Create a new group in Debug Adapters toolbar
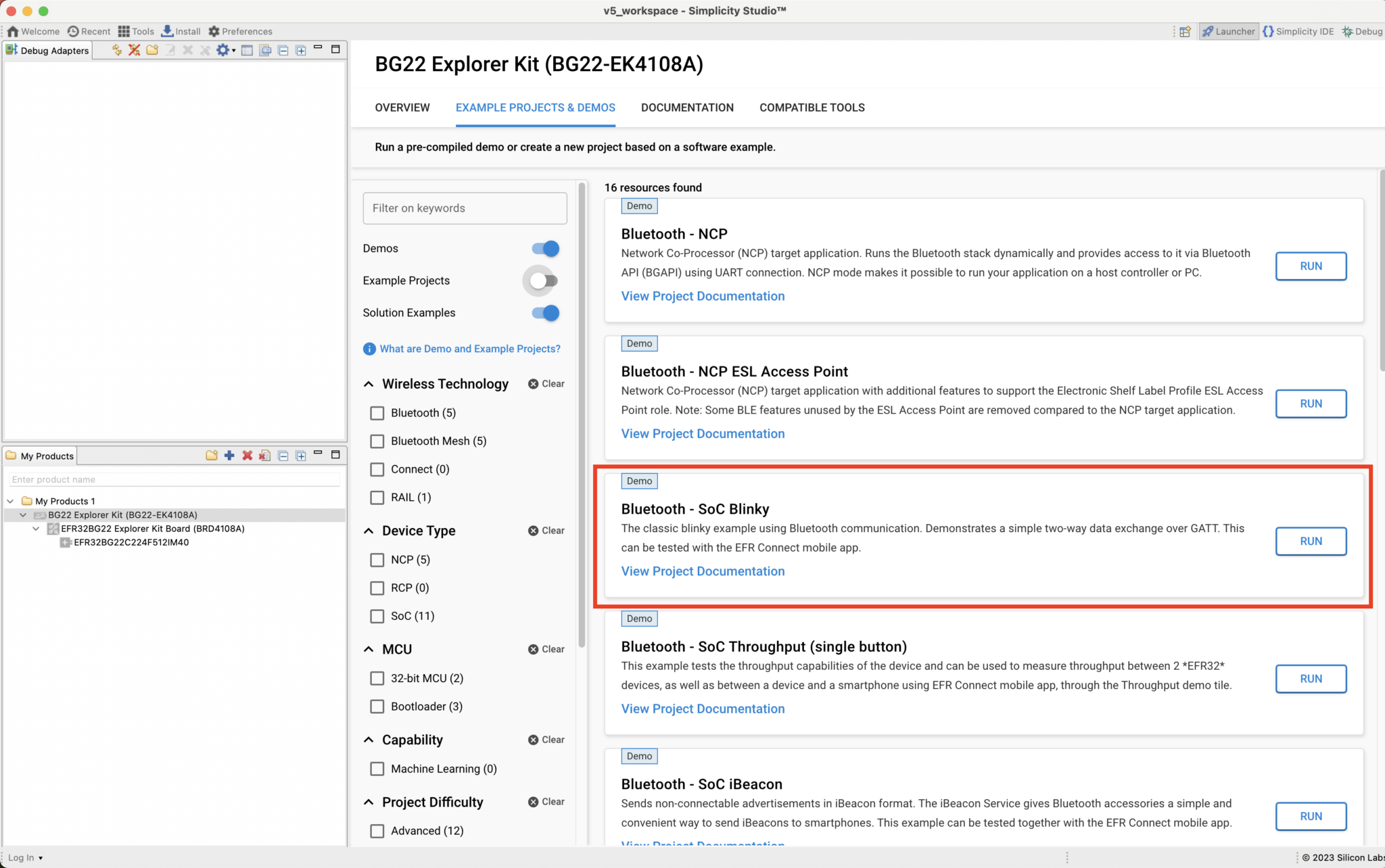 [152, 50]
